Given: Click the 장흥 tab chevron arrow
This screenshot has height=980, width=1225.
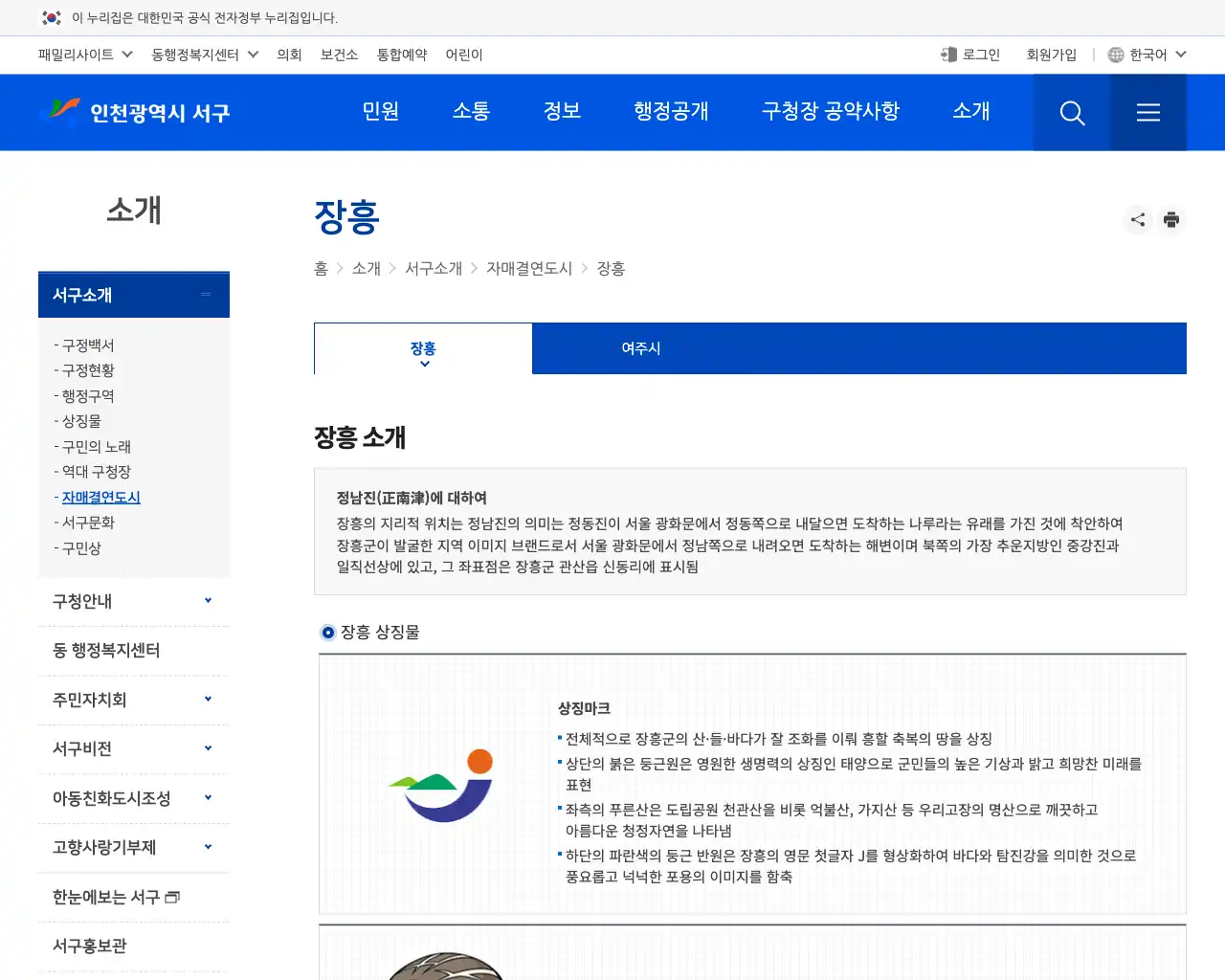Looking at the screenshot, I should coord(423,362).
